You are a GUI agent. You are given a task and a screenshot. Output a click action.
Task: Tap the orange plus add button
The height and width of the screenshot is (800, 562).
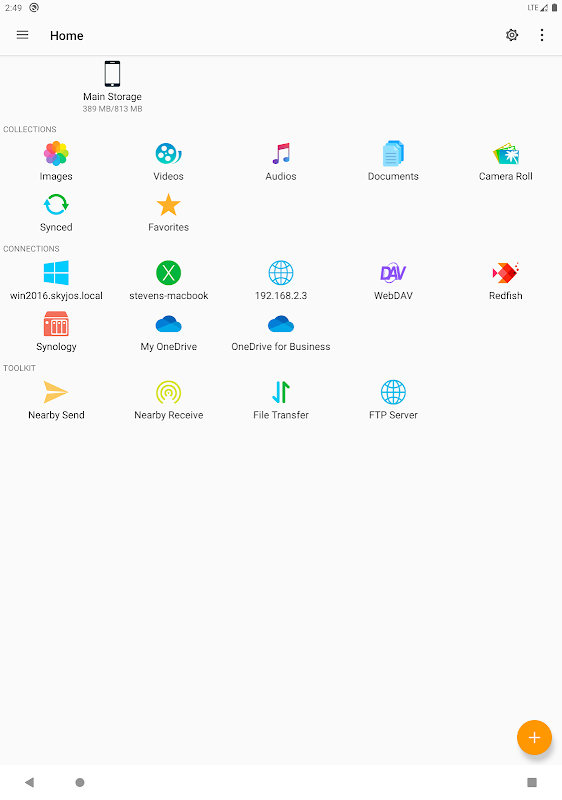[x=534, y=737]
